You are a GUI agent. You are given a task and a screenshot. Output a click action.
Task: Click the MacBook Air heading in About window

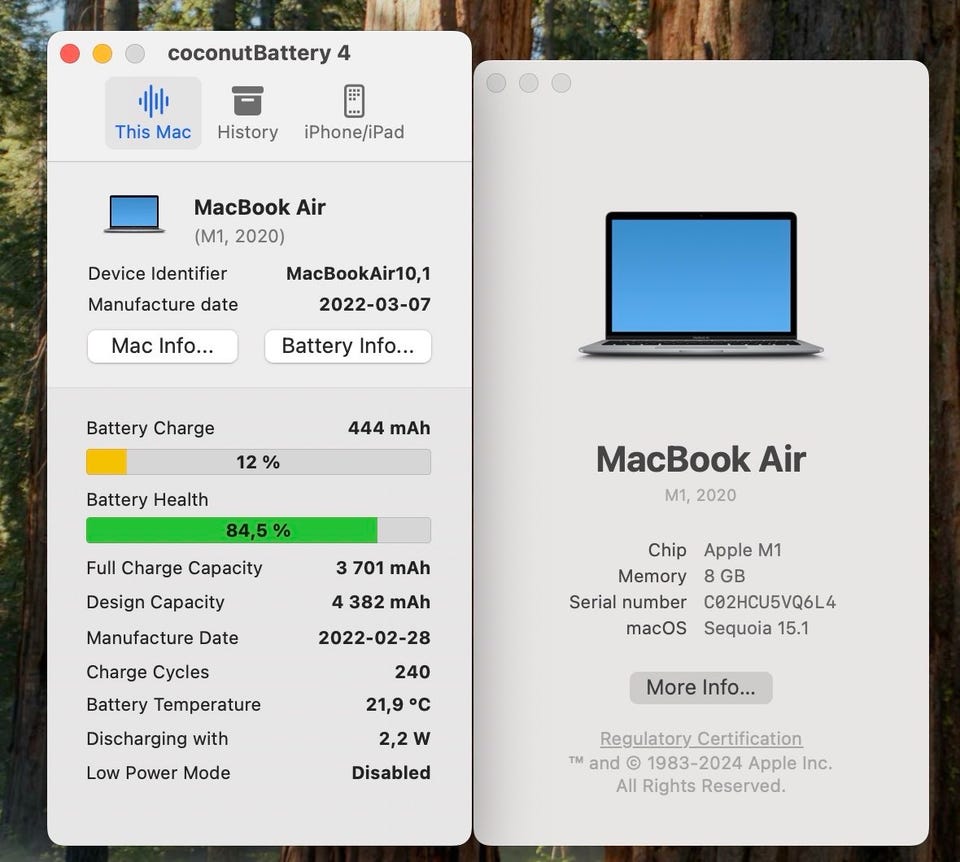[700, 459]
